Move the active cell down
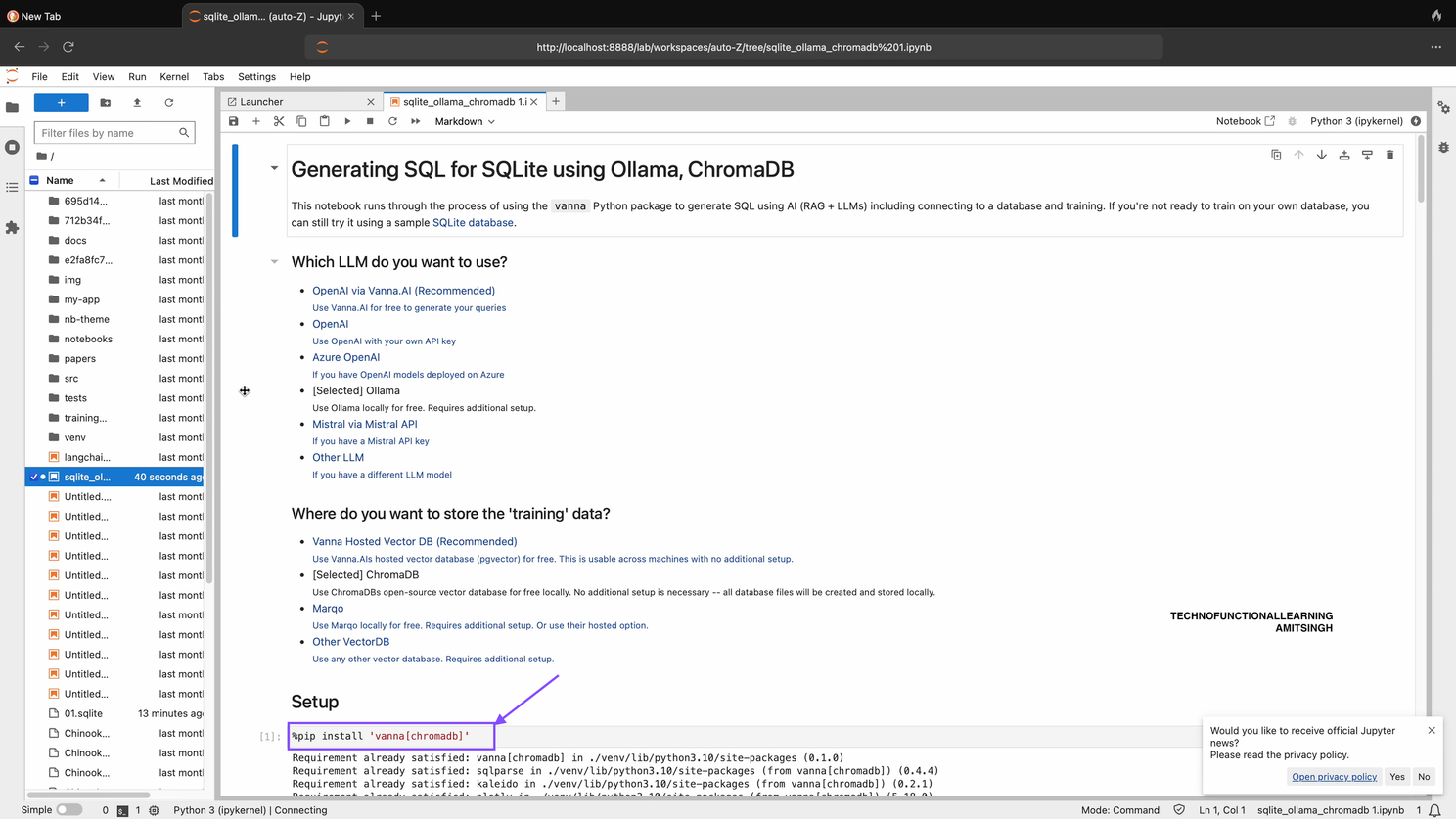This screenshot has width=1456, height=819. 1321,155
